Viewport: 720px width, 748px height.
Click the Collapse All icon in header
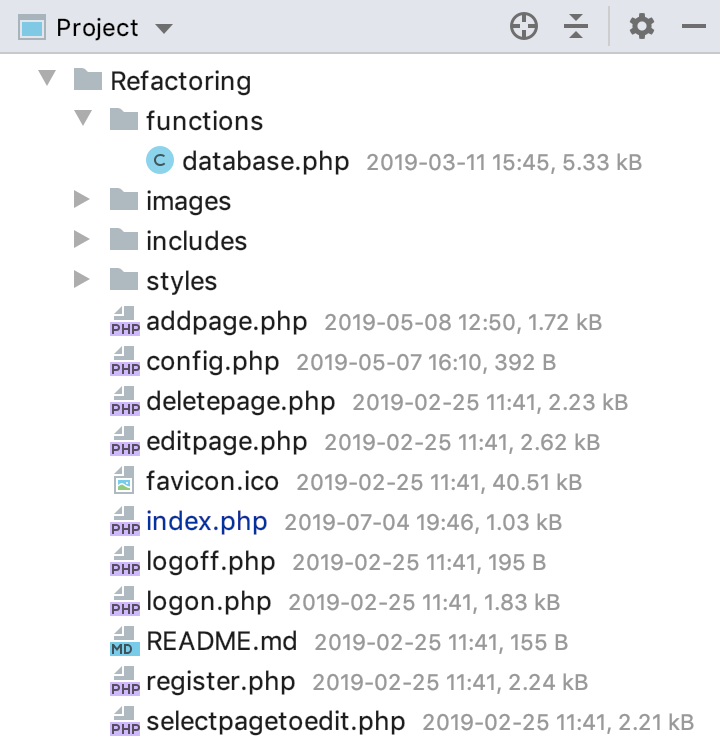click(x=575, y=26)
